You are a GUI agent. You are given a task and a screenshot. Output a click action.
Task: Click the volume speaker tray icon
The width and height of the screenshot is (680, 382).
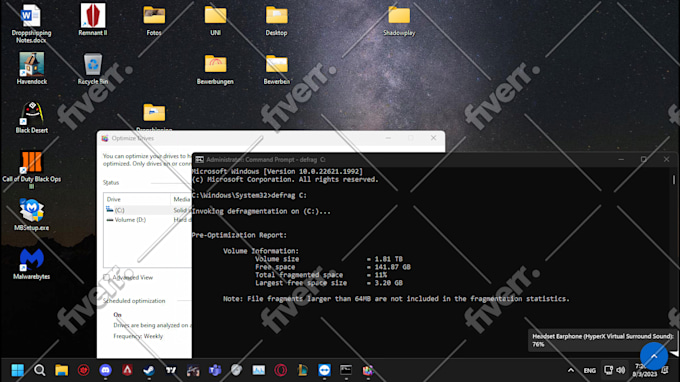tap(621, 370)
